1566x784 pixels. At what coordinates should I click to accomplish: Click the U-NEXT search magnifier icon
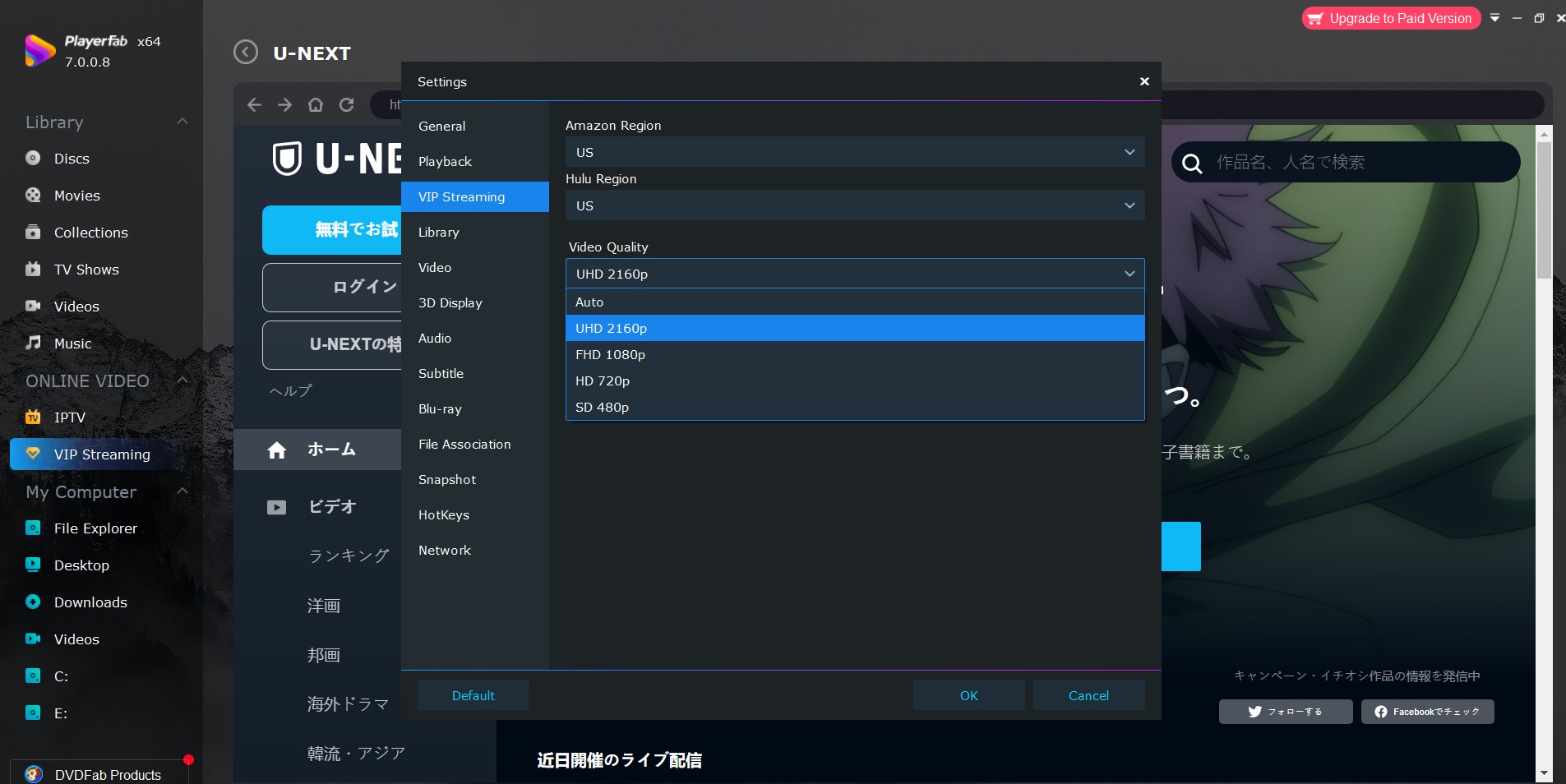pos(1191,163)
